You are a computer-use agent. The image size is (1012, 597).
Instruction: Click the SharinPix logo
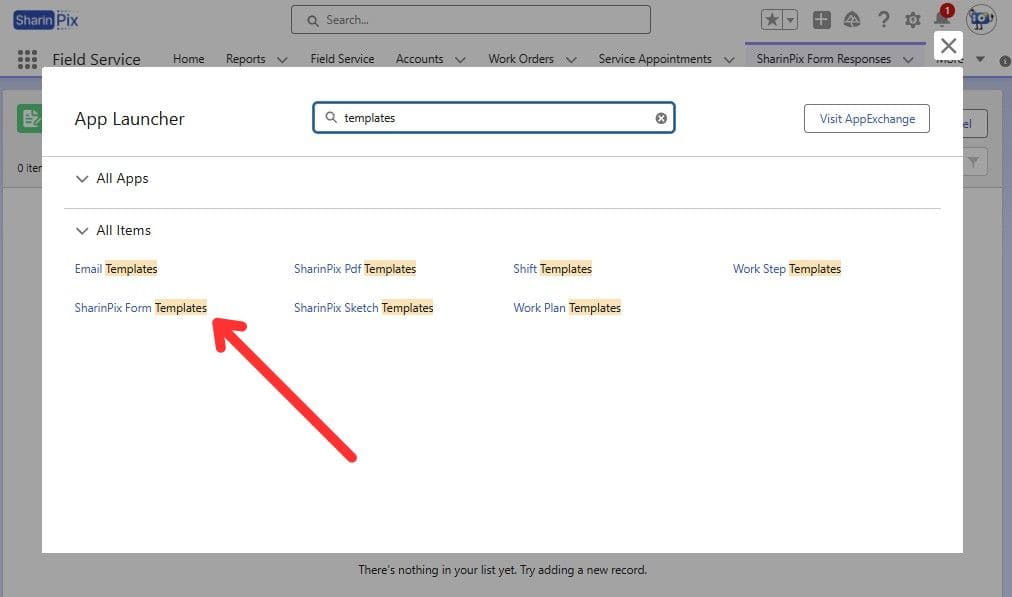tap(45, 19)
